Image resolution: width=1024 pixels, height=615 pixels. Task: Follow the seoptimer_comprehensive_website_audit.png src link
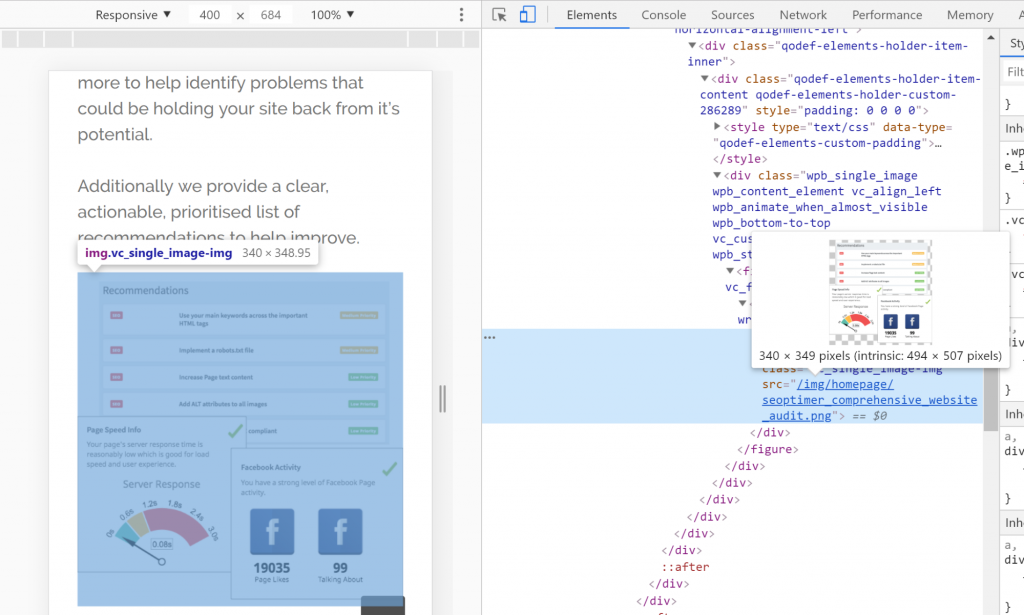(869, 400)
